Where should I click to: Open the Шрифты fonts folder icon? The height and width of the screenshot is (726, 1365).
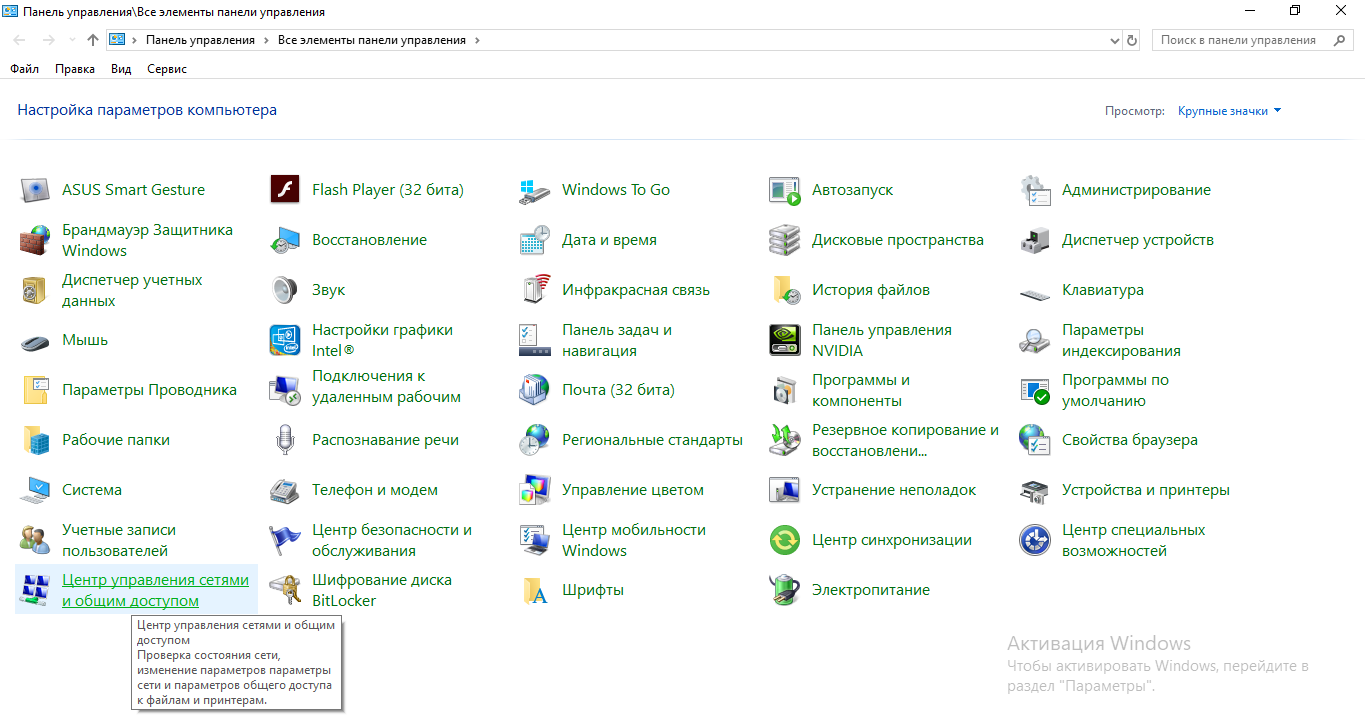click(535, 590)
